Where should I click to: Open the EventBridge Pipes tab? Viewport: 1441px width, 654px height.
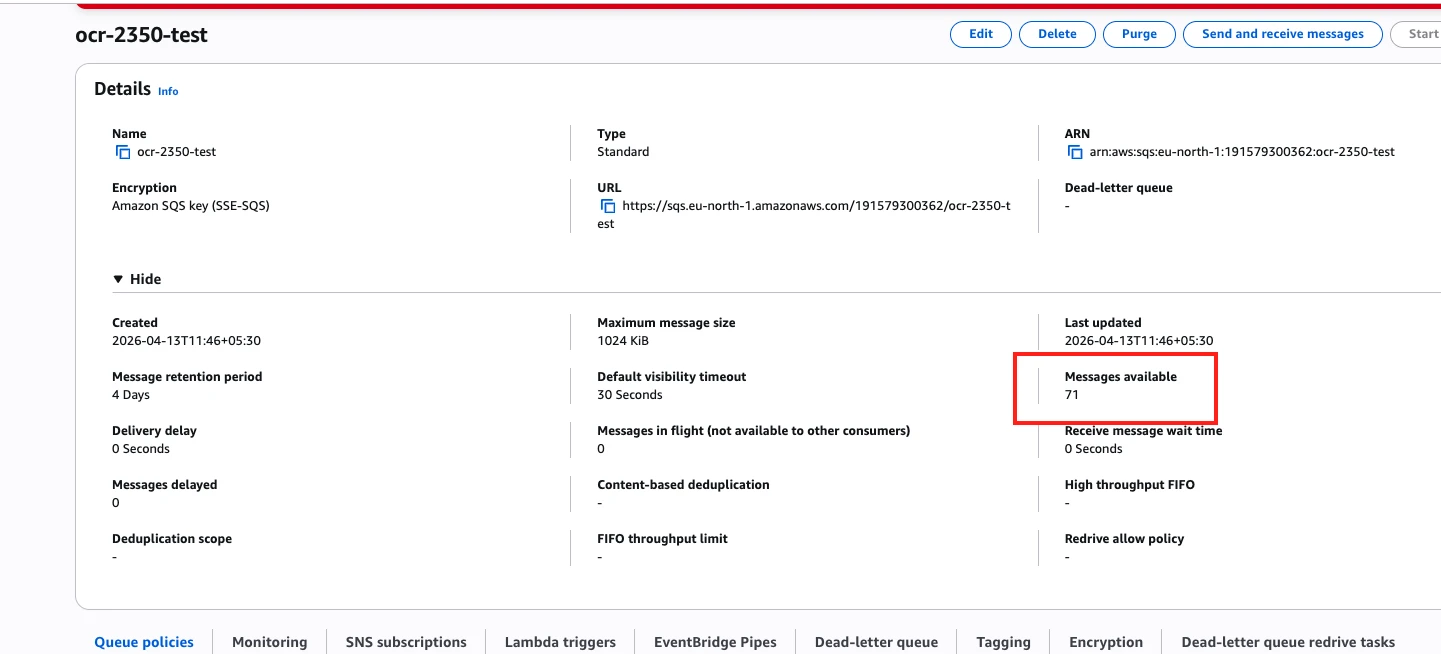coord(715,642)
